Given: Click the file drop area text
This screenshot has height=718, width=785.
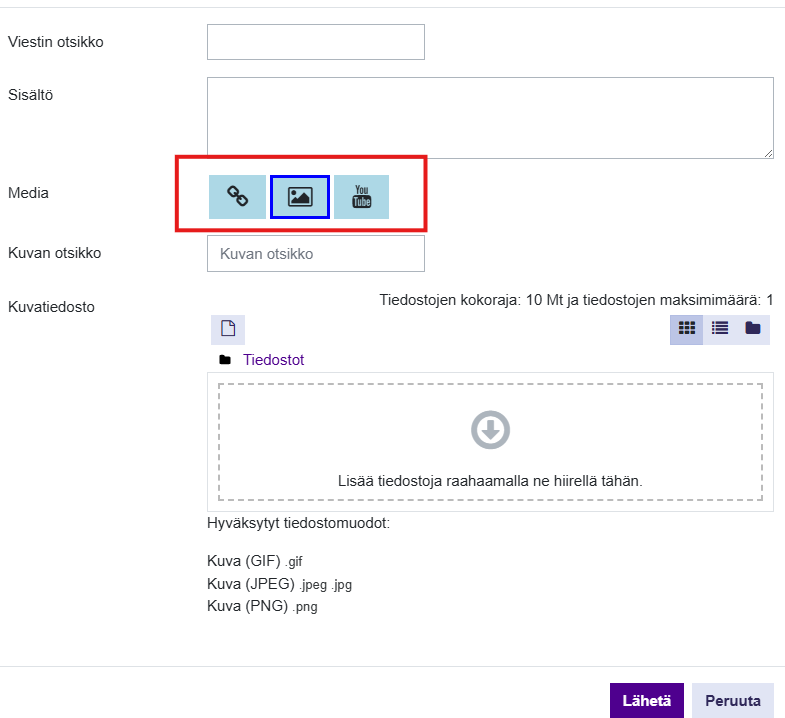Looking at the screenshot, I should [490, 481].
